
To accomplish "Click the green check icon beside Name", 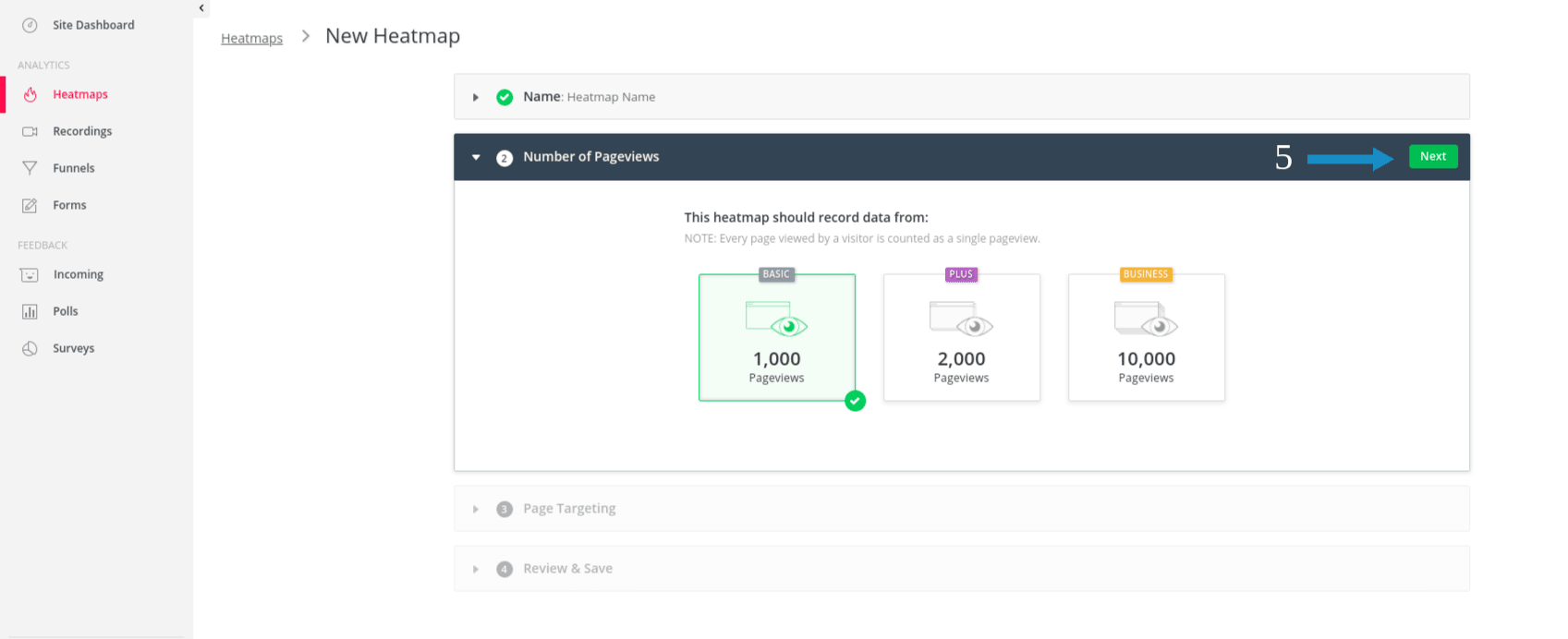I will click(504, 97).
